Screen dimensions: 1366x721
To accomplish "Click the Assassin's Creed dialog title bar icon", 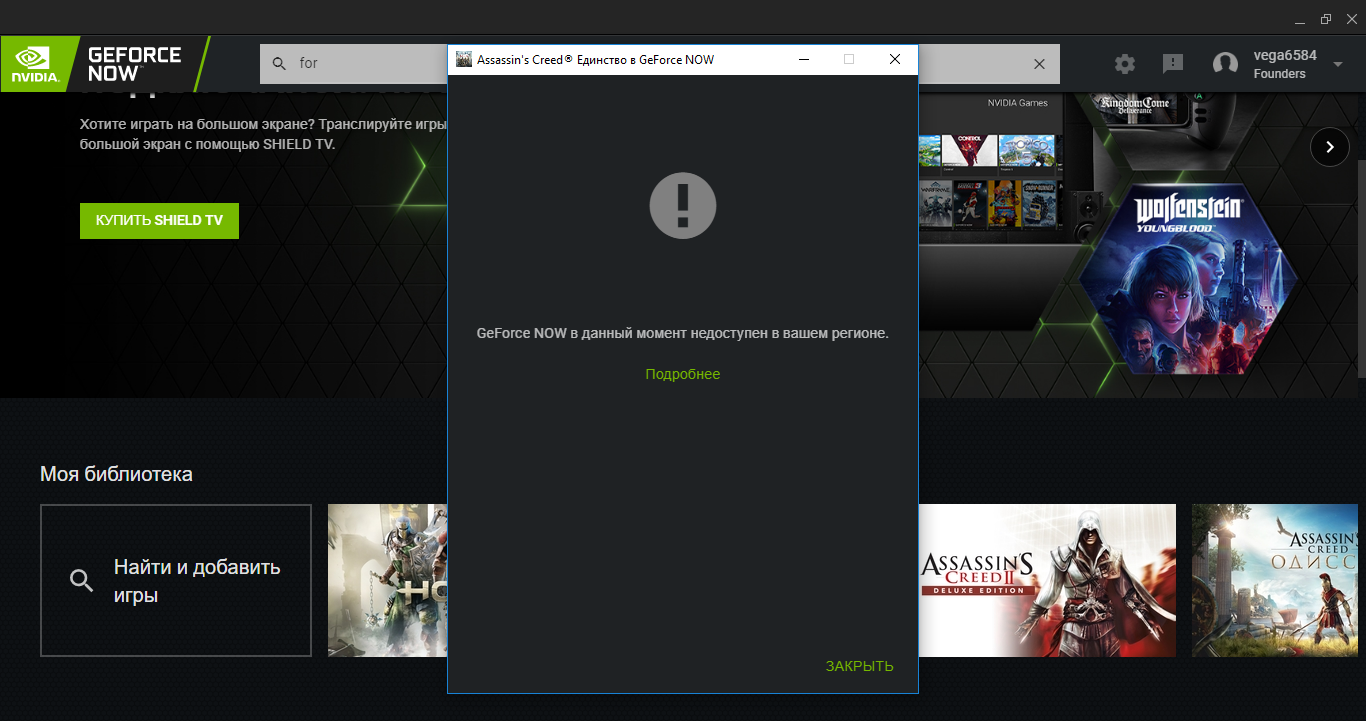I will (x=464, y=59).
